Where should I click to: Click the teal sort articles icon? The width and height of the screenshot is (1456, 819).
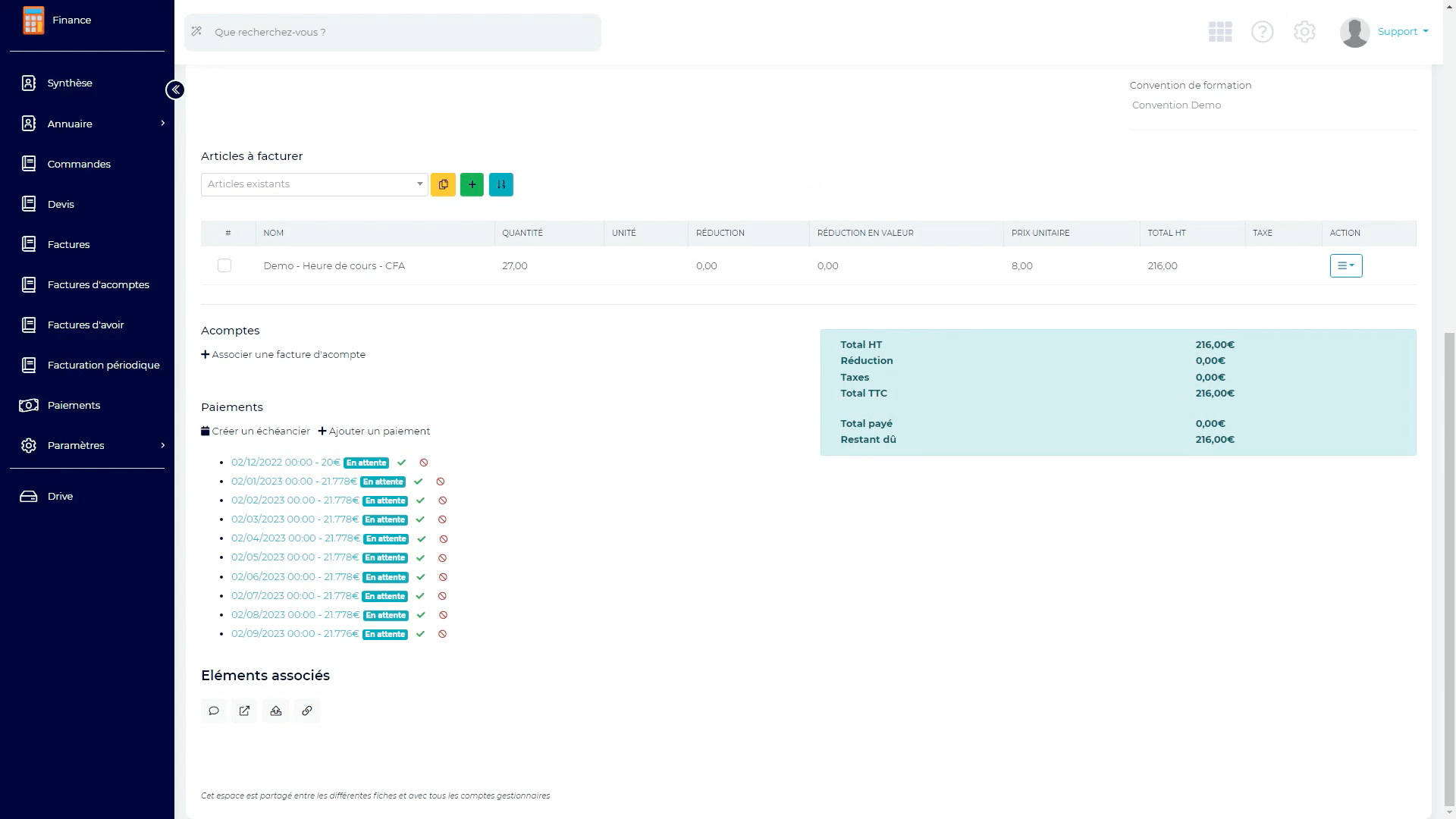coord(500,184)
